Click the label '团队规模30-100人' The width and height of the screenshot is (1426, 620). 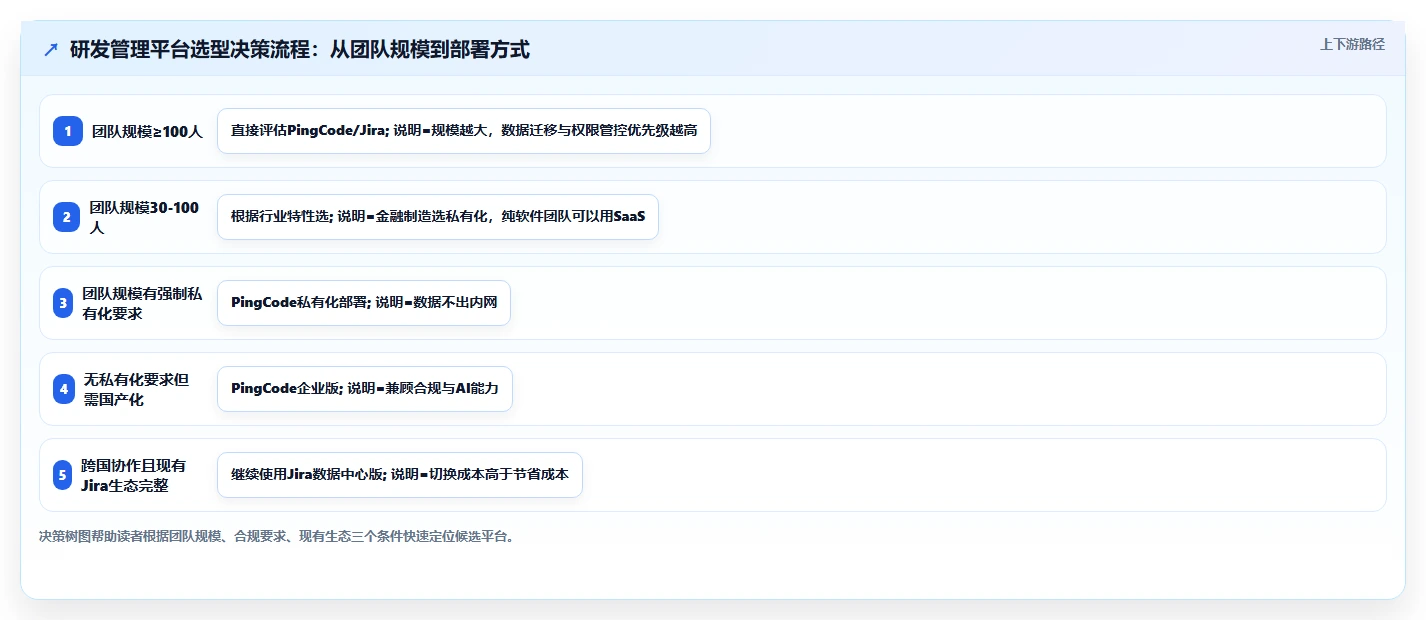point(144,217)
